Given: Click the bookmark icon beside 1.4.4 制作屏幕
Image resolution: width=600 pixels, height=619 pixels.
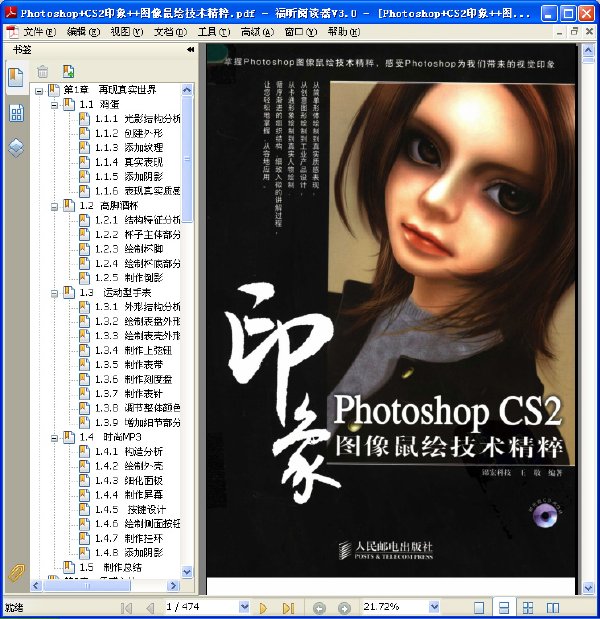Looking at the screenshot, I should click(84, 495).
